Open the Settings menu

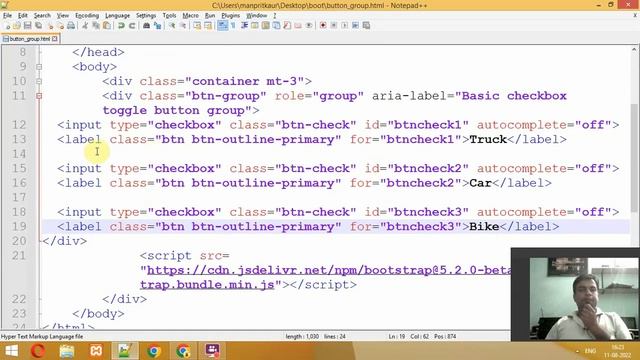click(146, 16)
